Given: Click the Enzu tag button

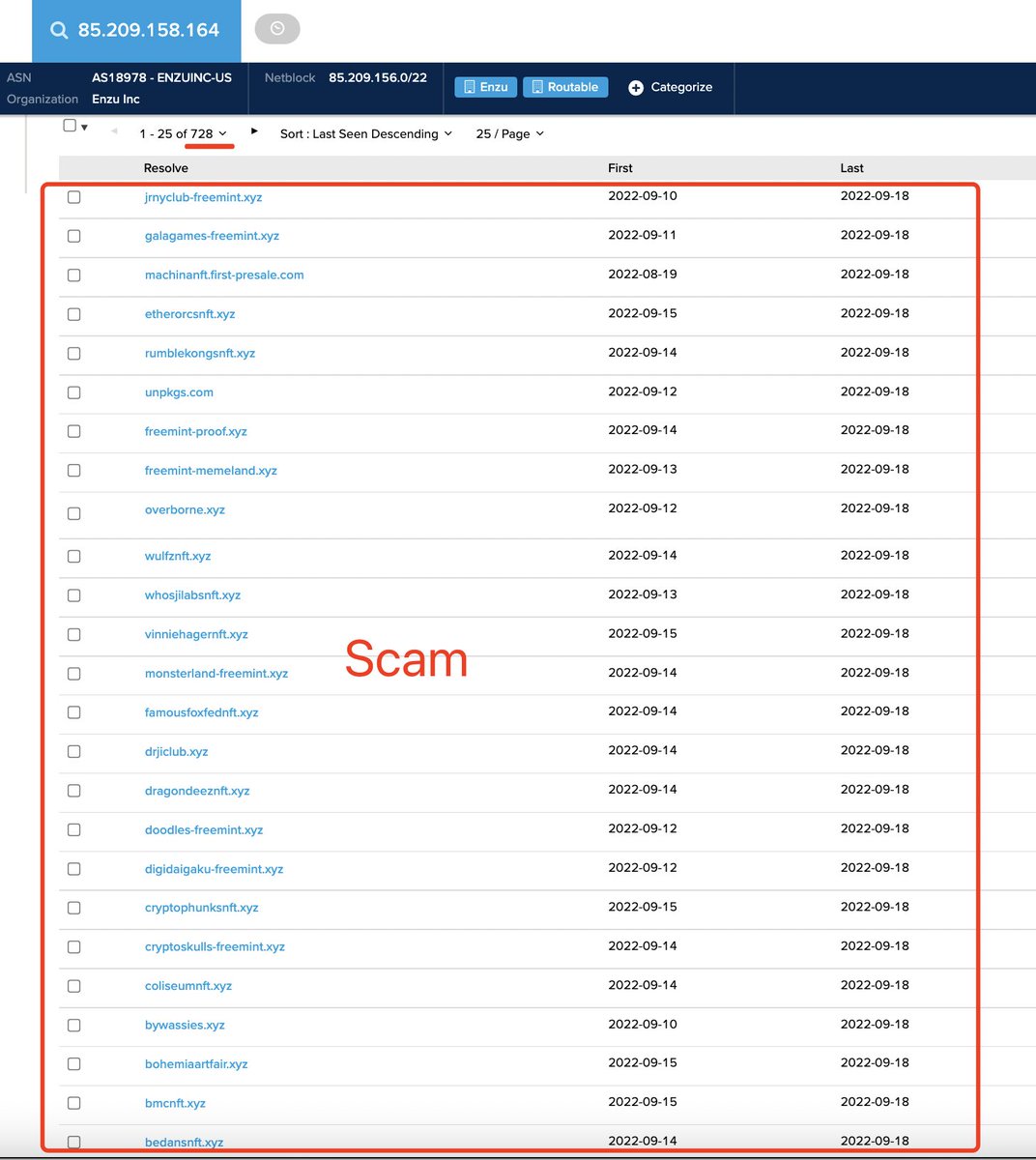Looking at the screenshot, I should [x=486, y=87].
